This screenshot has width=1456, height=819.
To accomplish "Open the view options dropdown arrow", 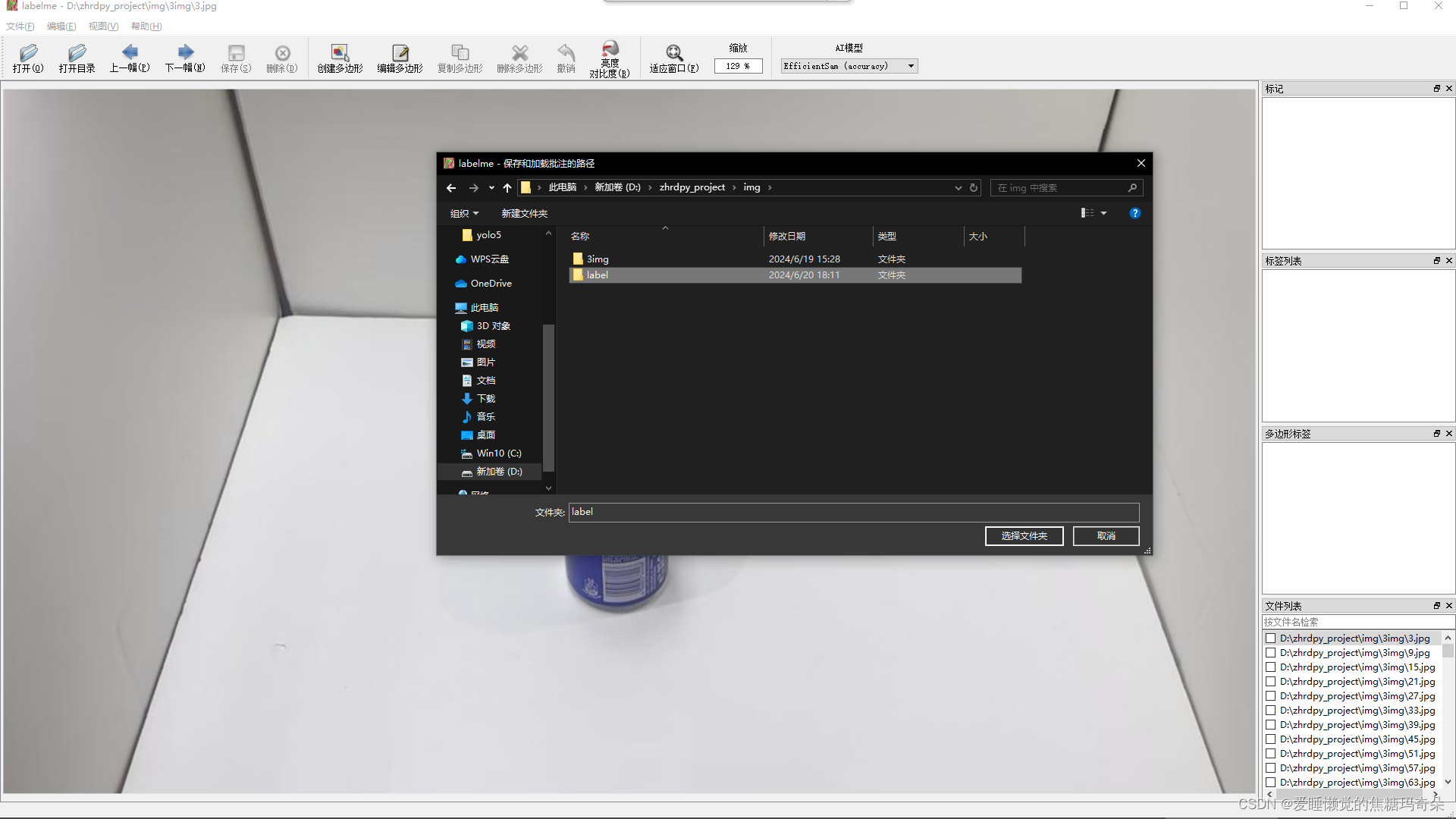I will tap(1104, 213).
